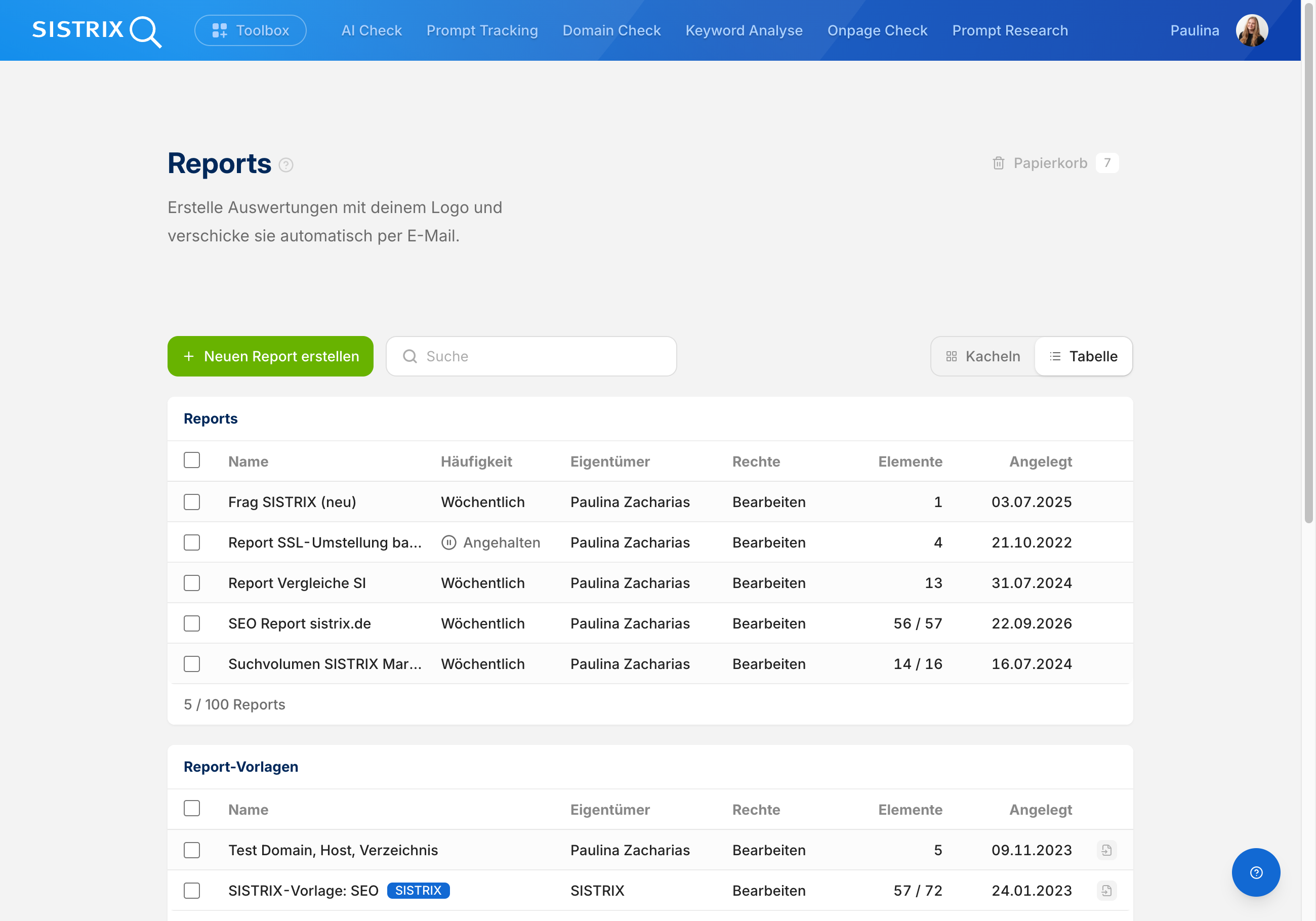Viewport: 1316px width, 921px height.
Task: Click the page vertical scrollbar
Action: [x=1308, y=264]
